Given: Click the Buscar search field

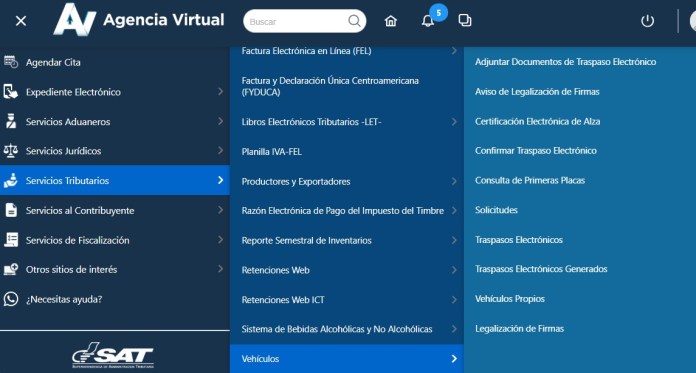Looking at the screenshot, I should pos(304,21).
